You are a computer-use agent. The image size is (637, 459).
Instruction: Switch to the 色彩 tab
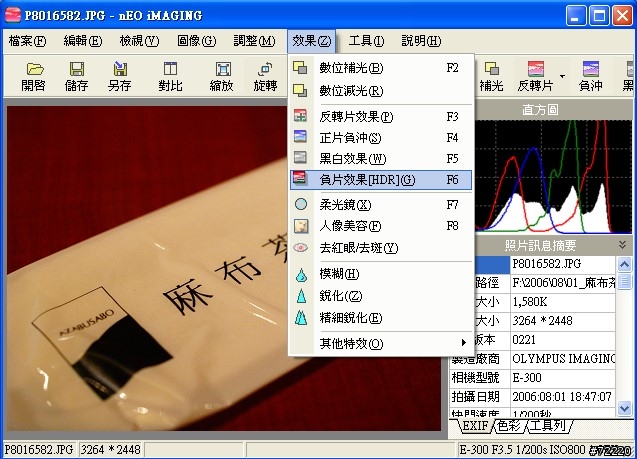(509, 426)
